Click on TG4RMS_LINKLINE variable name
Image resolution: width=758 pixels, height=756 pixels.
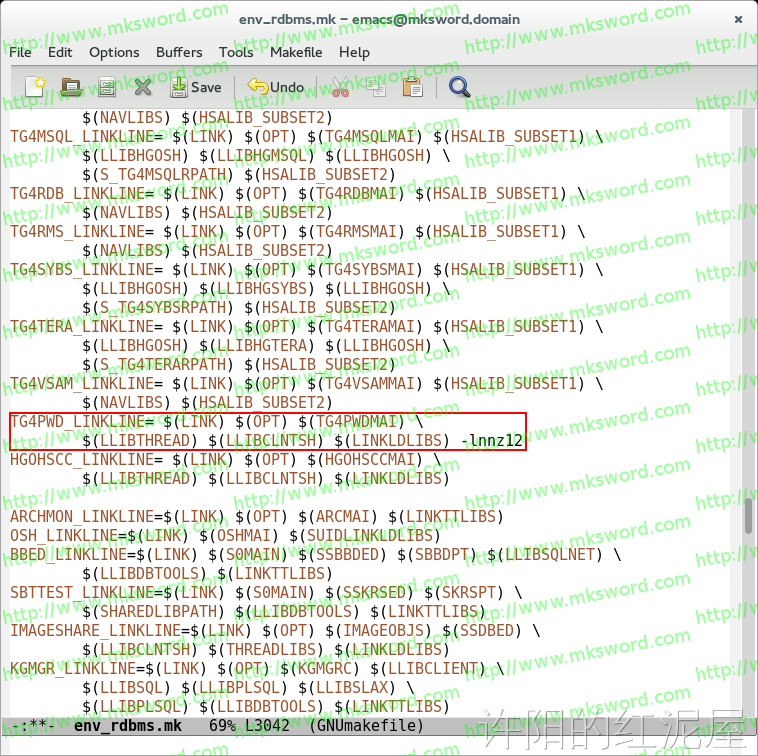77,232
